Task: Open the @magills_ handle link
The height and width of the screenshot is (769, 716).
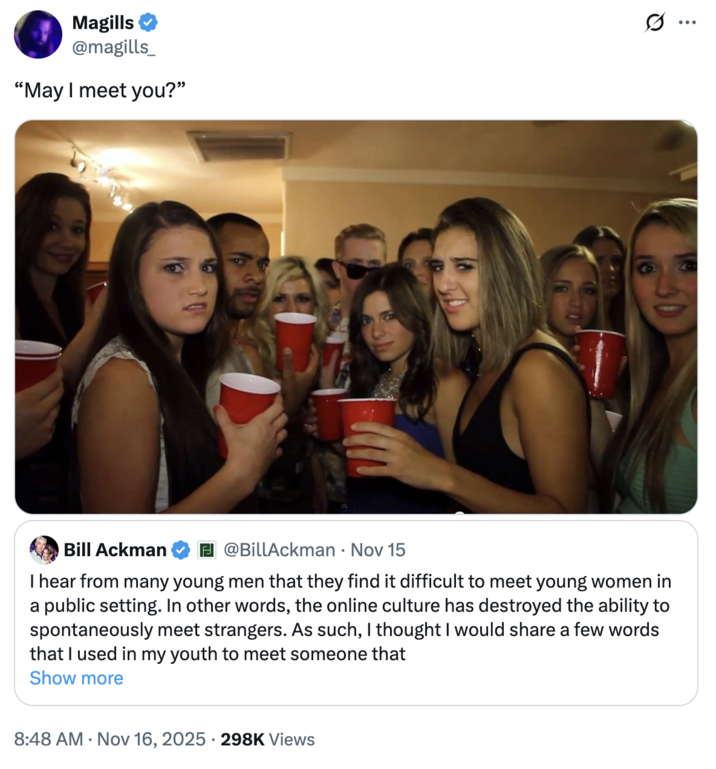Action: [114, 45]
